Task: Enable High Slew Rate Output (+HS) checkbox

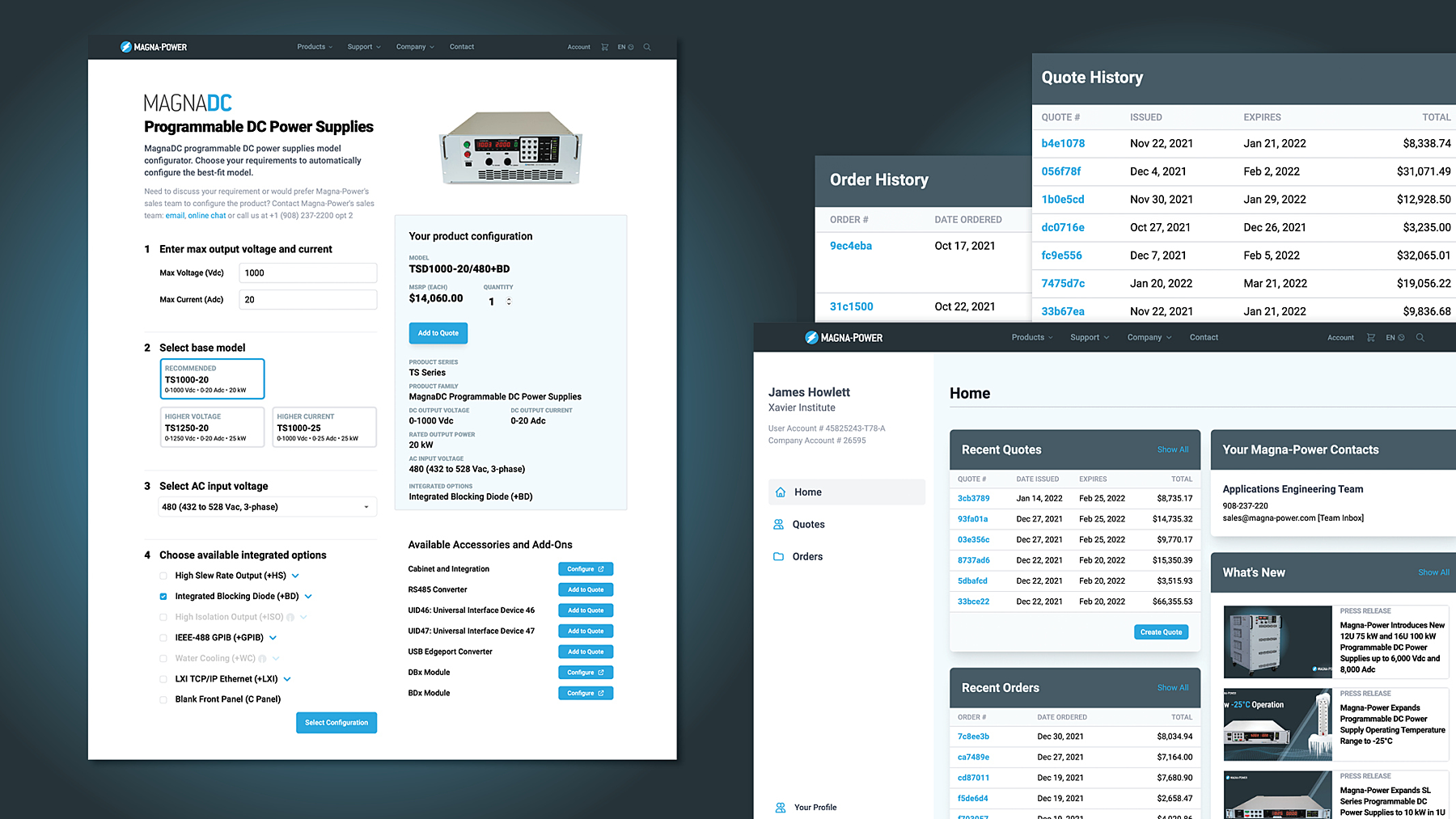Action: tap(163, 576)
